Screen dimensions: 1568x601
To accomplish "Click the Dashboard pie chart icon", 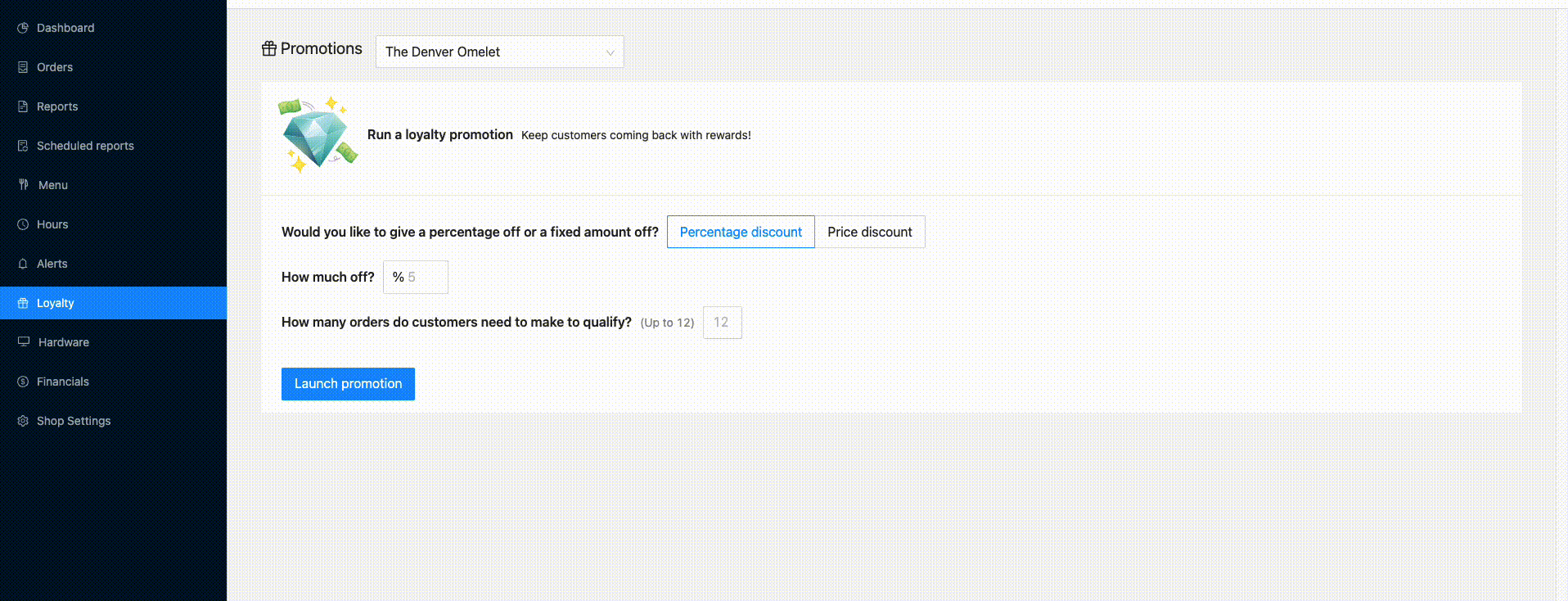I will click(x=23, y=28).
